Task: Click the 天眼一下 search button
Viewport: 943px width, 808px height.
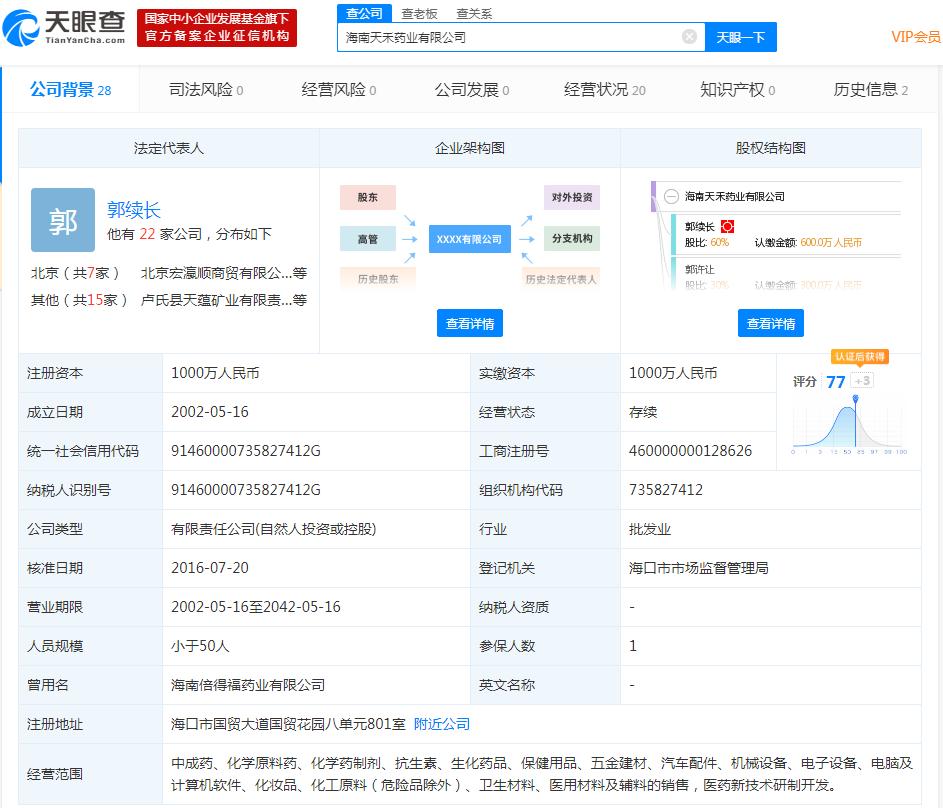Action: (x=740, y=37)
